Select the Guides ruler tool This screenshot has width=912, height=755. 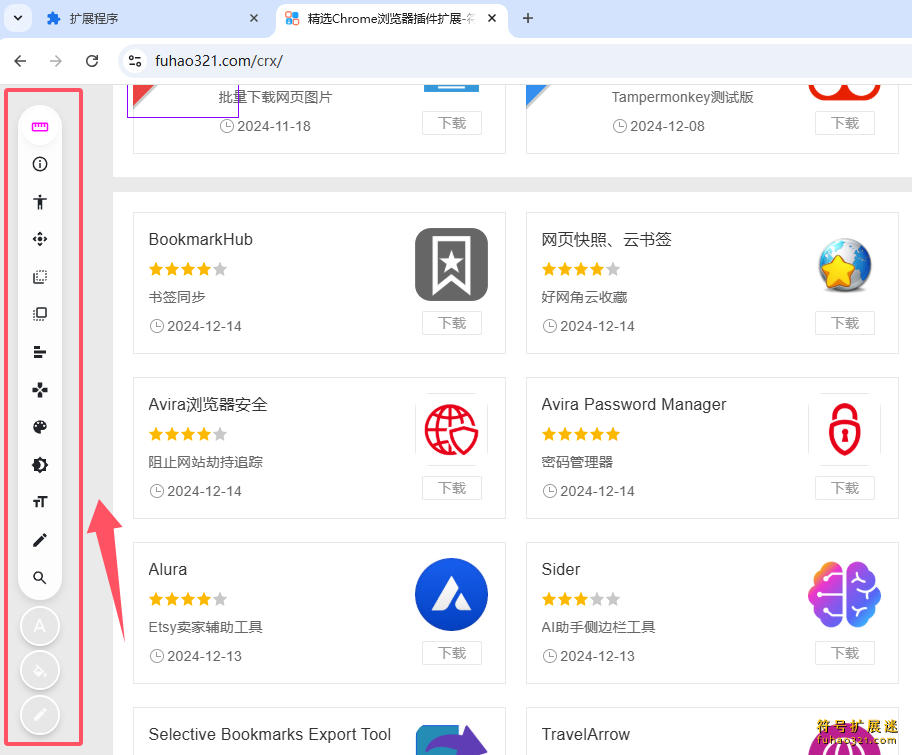[x=40, y=127]
